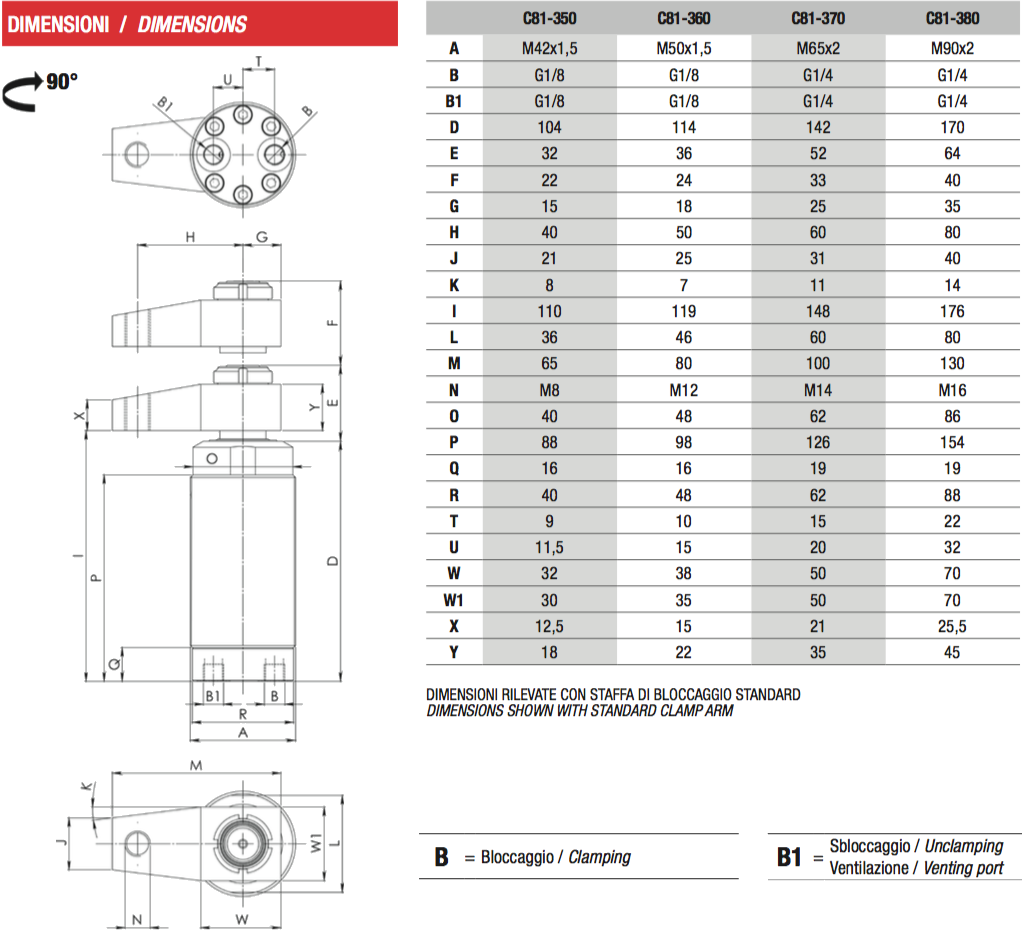Click the M42x1,5 thread value
1022x945 pixels.
tap(549, 48)
